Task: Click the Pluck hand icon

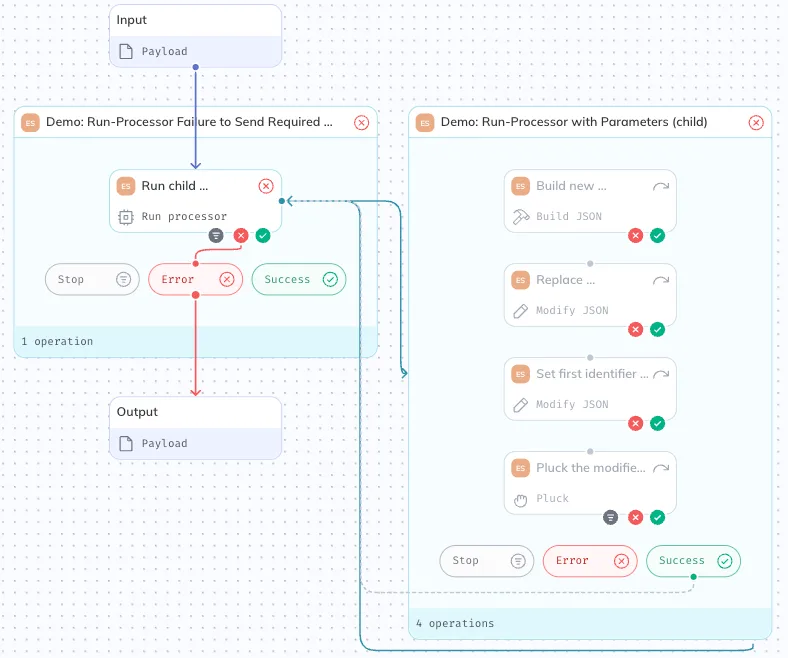Action: (x=521, y=500)
